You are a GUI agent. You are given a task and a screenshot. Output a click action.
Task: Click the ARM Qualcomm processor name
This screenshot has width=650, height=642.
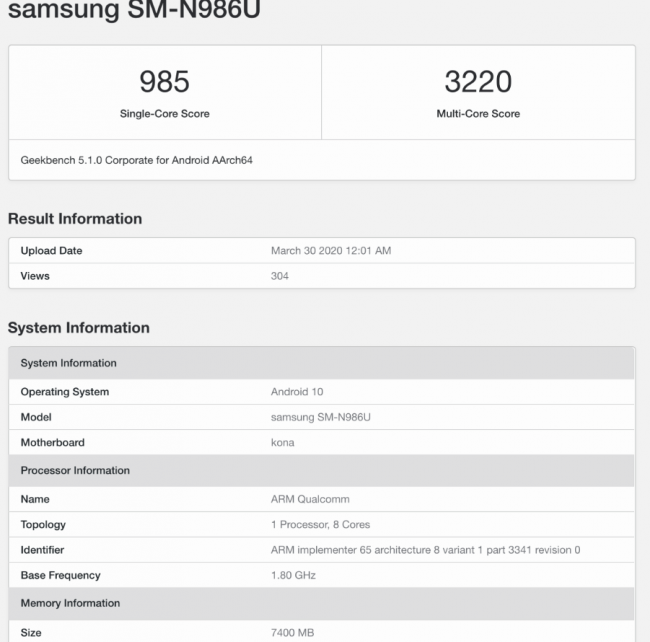pos(310,499)
